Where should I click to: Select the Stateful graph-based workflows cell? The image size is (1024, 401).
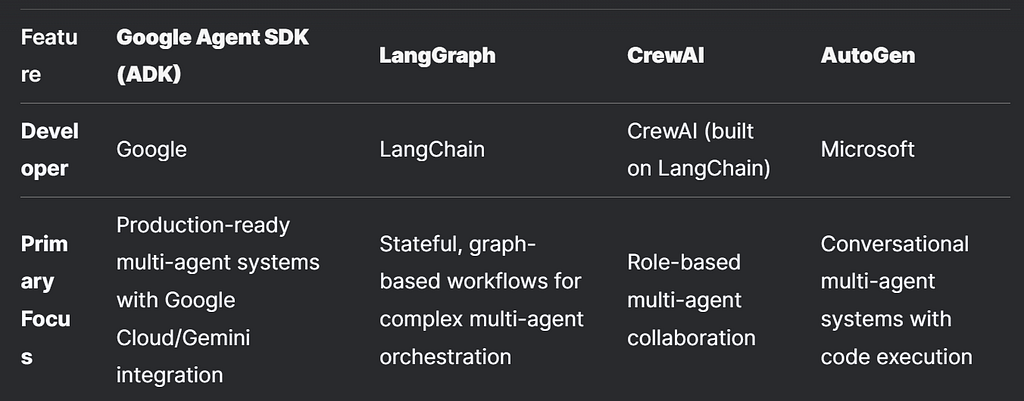[x=482, y=300]
